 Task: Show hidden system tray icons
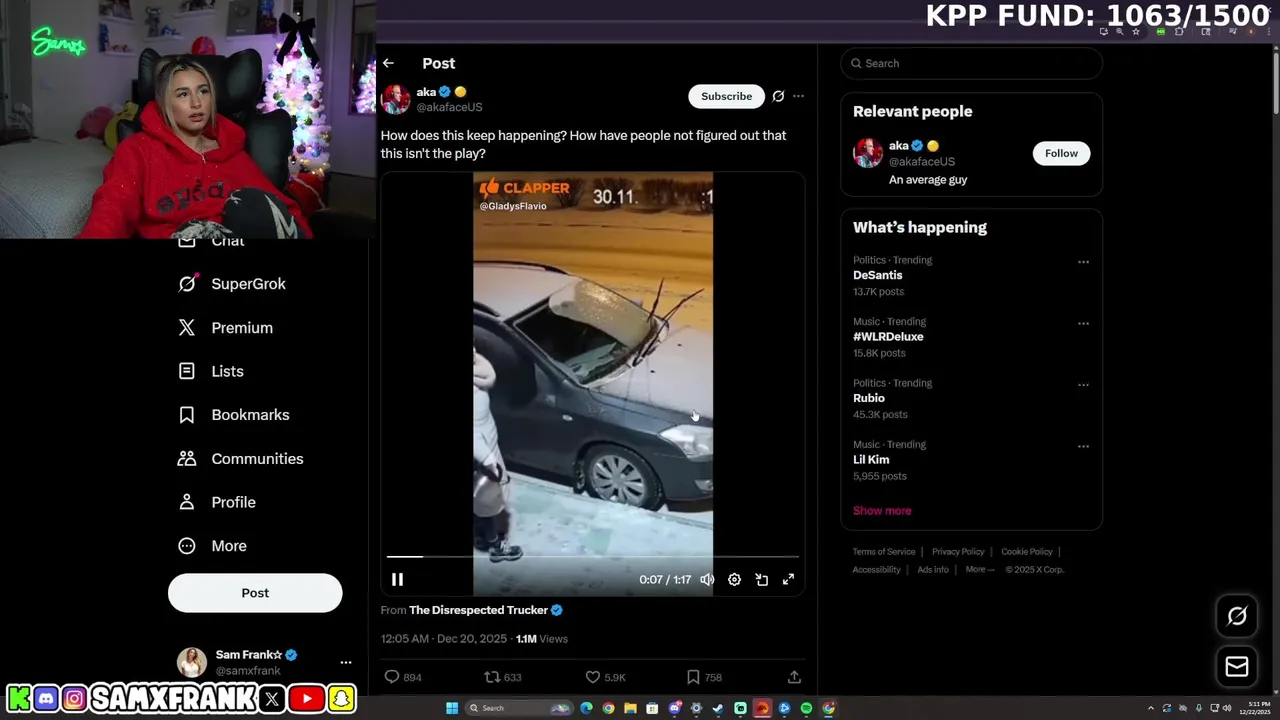(1150, 708)
